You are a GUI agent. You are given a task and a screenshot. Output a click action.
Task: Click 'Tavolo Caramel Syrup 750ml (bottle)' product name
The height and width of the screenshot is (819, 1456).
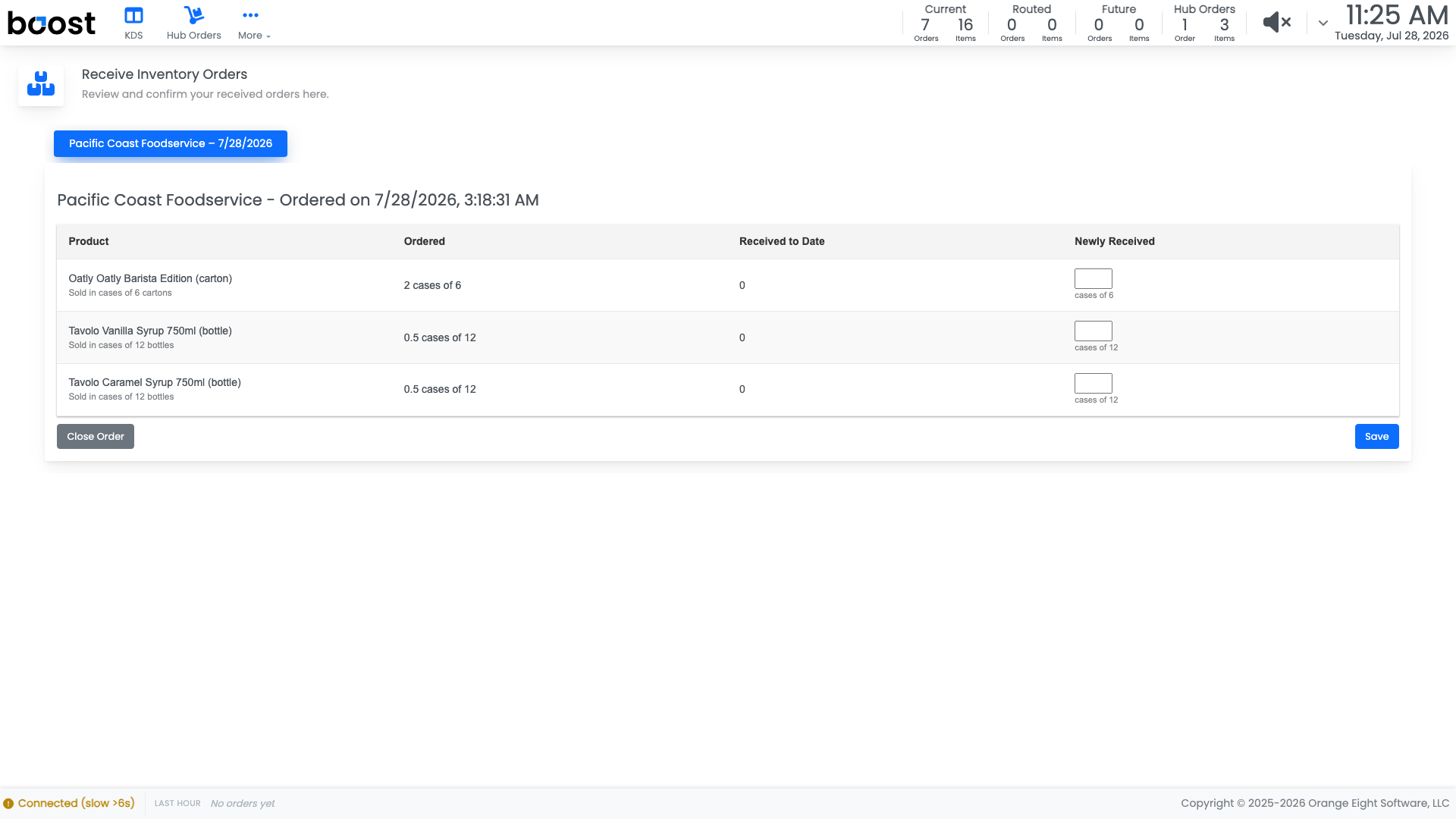point(155,382)
